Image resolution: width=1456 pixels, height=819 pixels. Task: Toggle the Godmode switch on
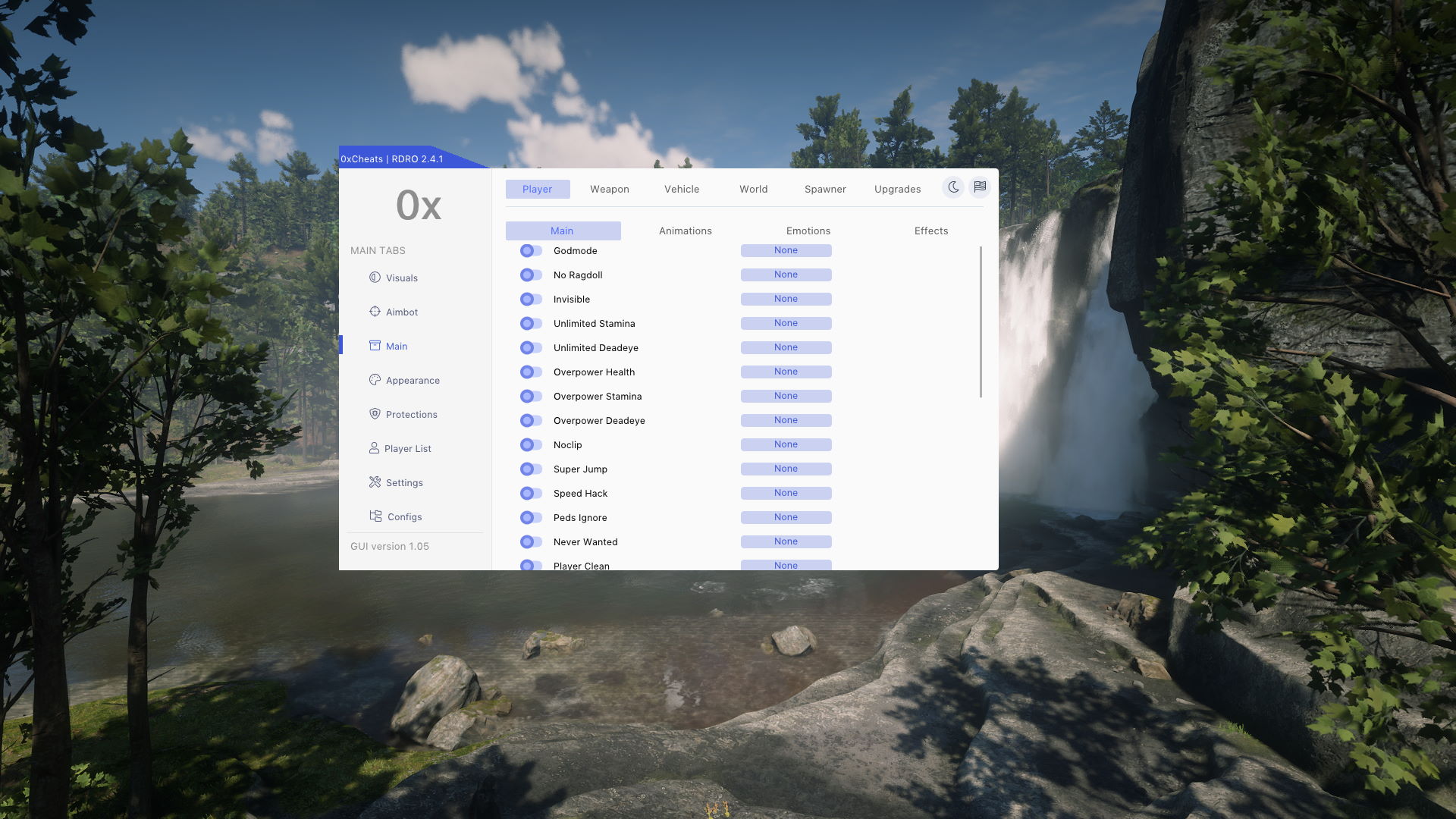pos(530,250)
